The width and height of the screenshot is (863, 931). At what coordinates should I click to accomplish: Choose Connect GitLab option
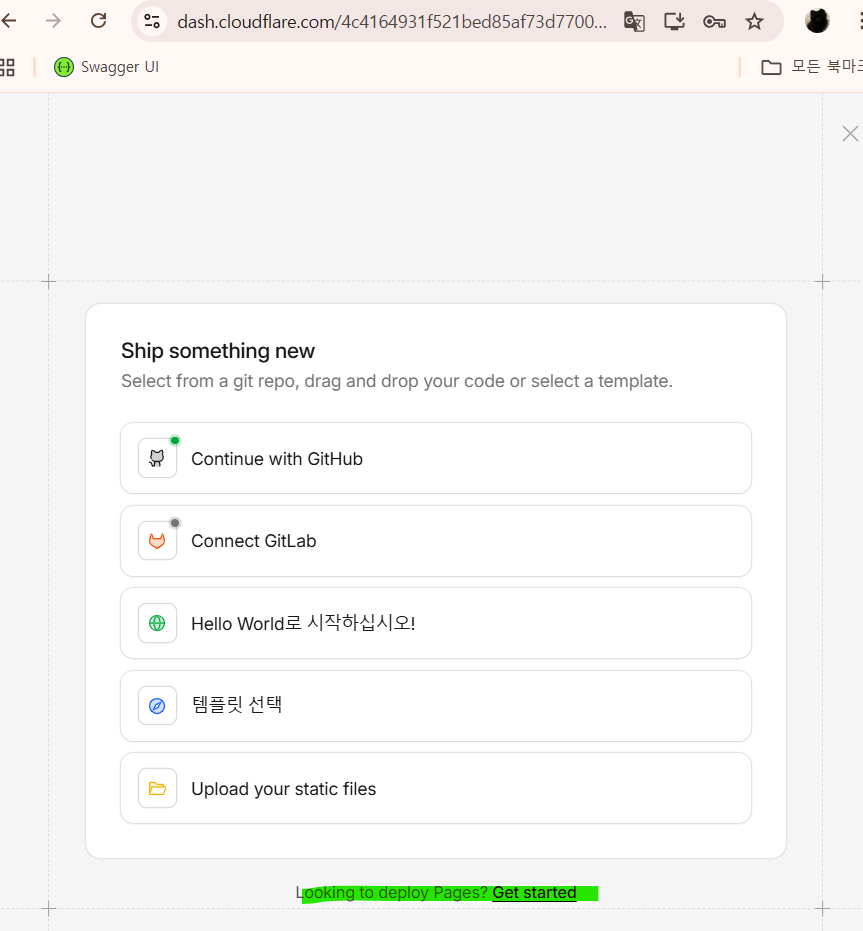(x=436, y=541)
